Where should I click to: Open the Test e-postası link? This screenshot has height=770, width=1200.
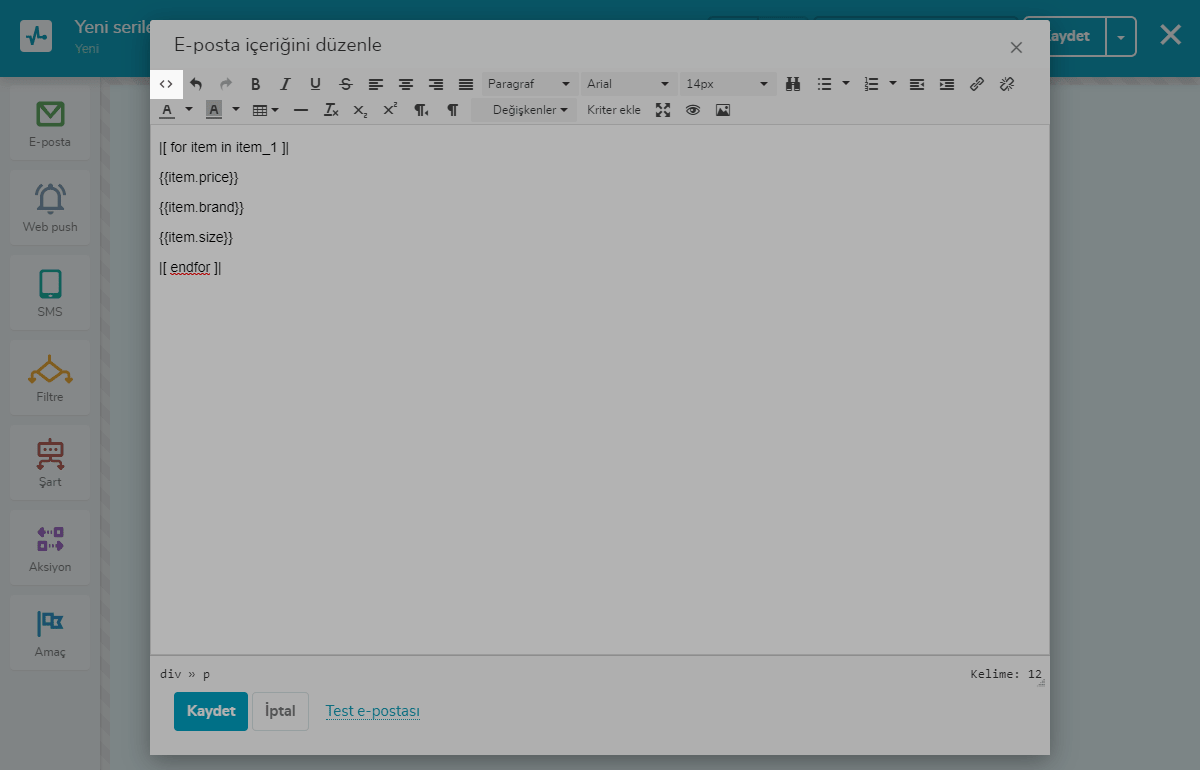click(372, 711)
